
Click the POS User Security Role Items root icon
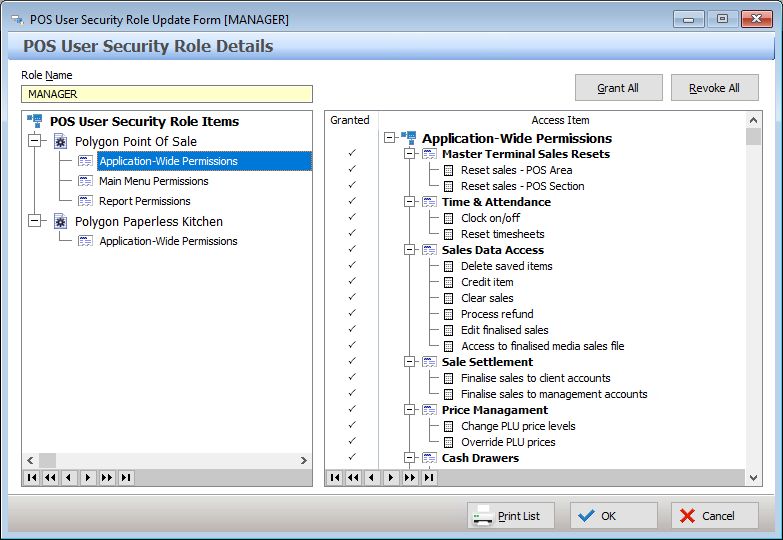tap(35, 121)
